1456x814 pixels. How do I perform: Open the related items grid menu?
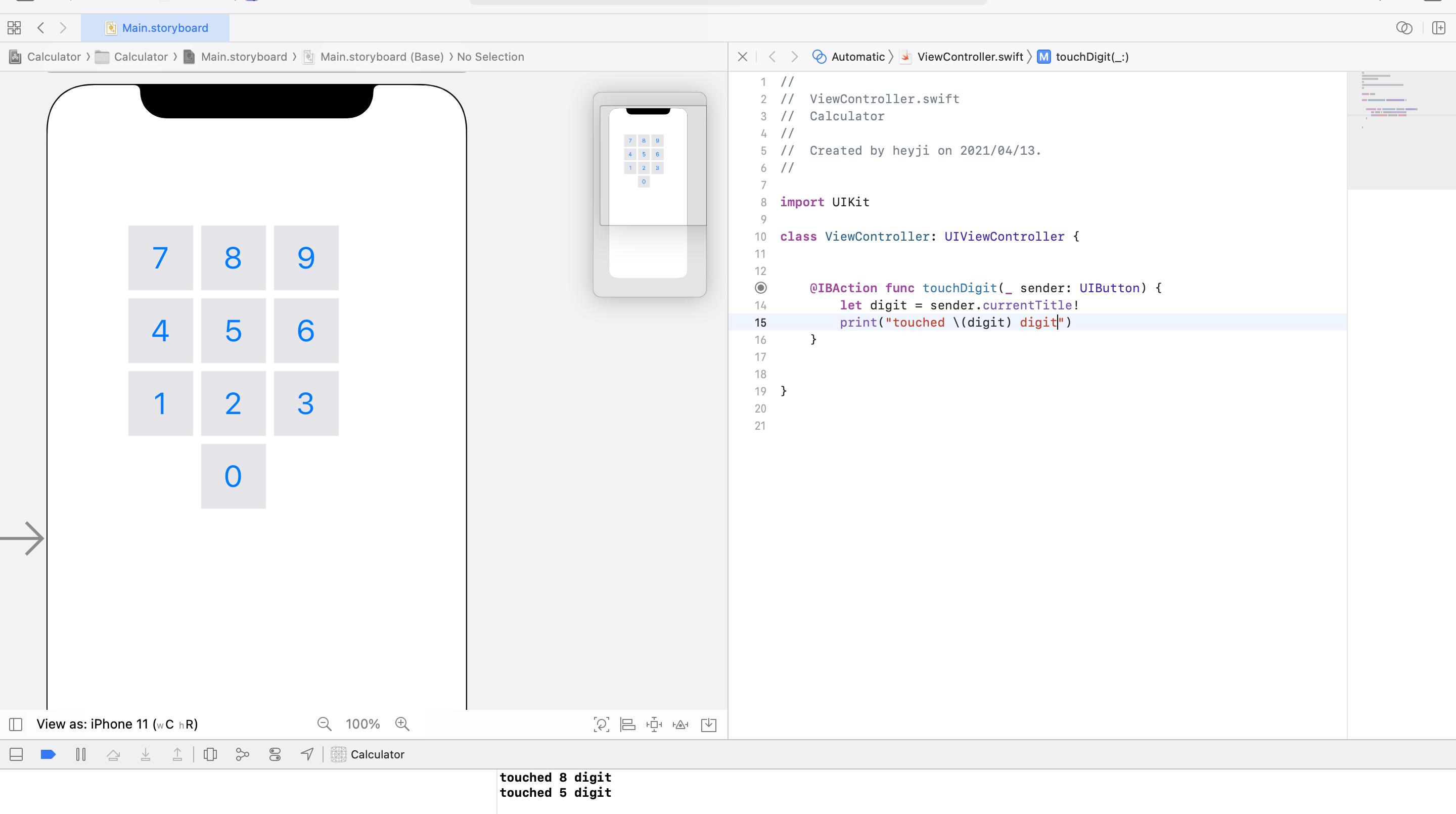14,28
